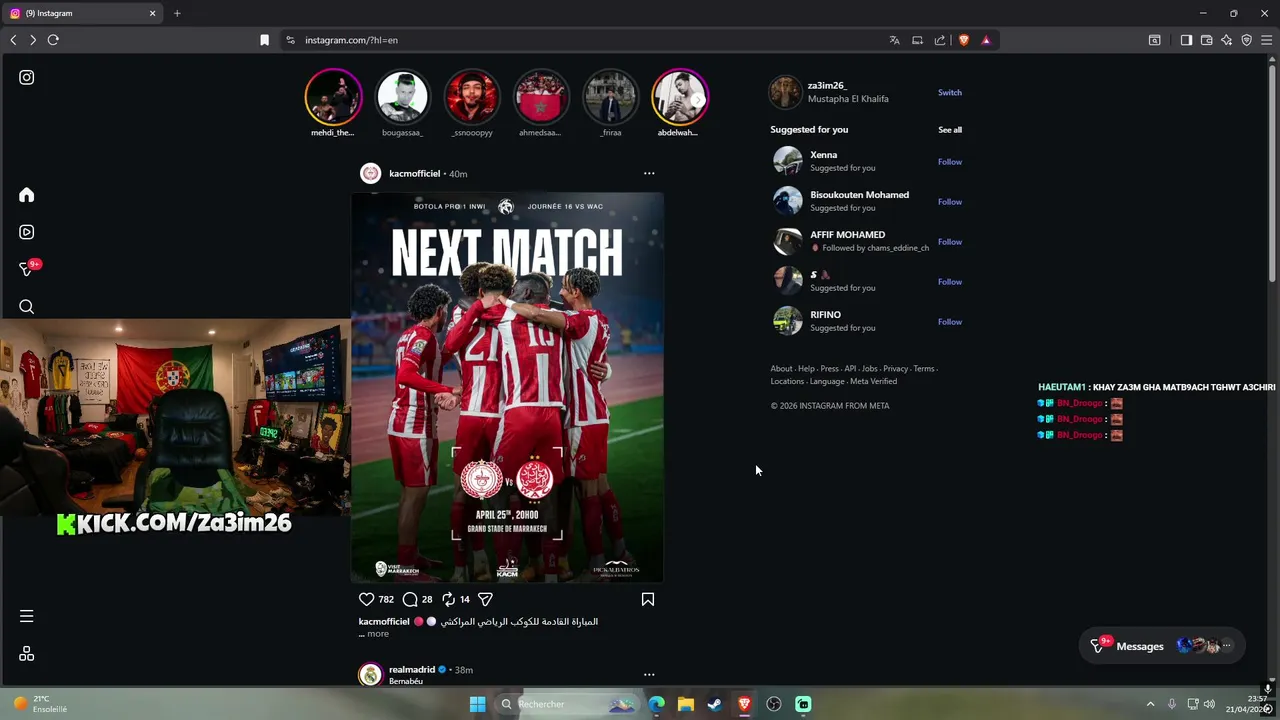Image resolution: width=1280 pixels, height=720 pixels.
Task: Open Leo AI sparkle icon
Action: [x=1227, y=40]
